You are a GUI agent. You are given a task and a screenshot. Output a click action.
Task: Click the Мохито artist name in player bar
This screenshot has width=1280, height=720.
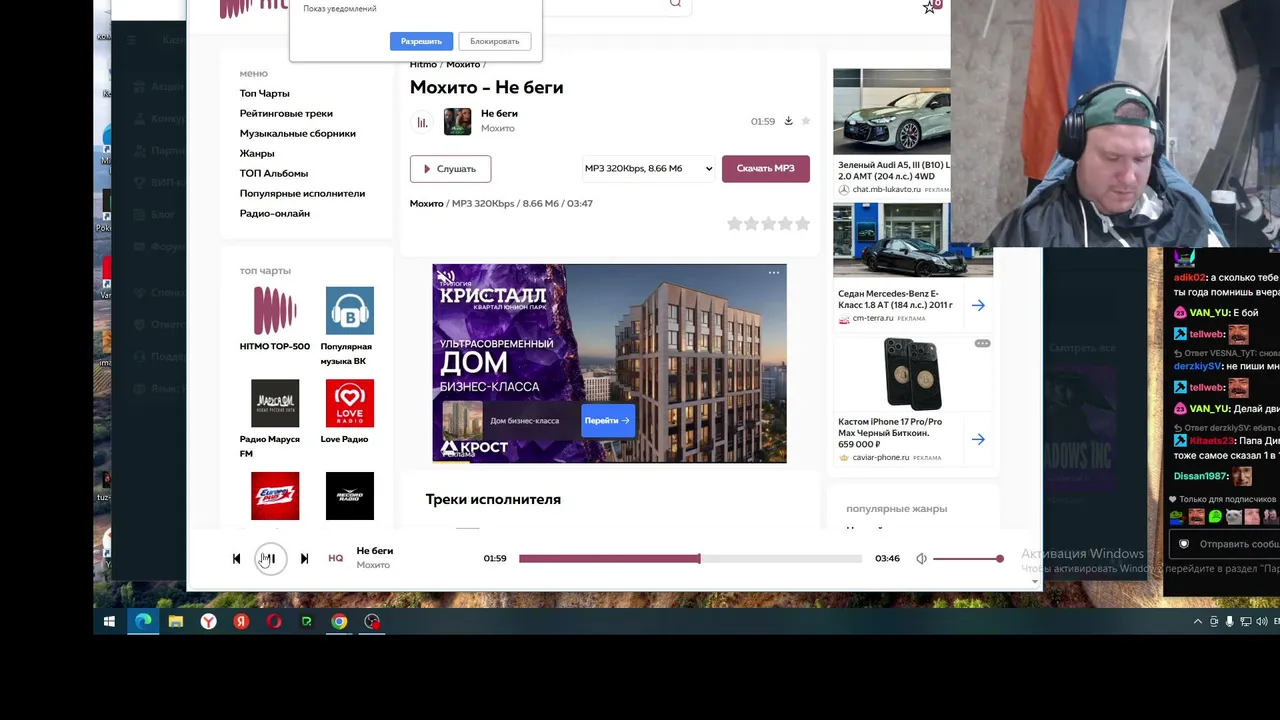coord(373,566)
